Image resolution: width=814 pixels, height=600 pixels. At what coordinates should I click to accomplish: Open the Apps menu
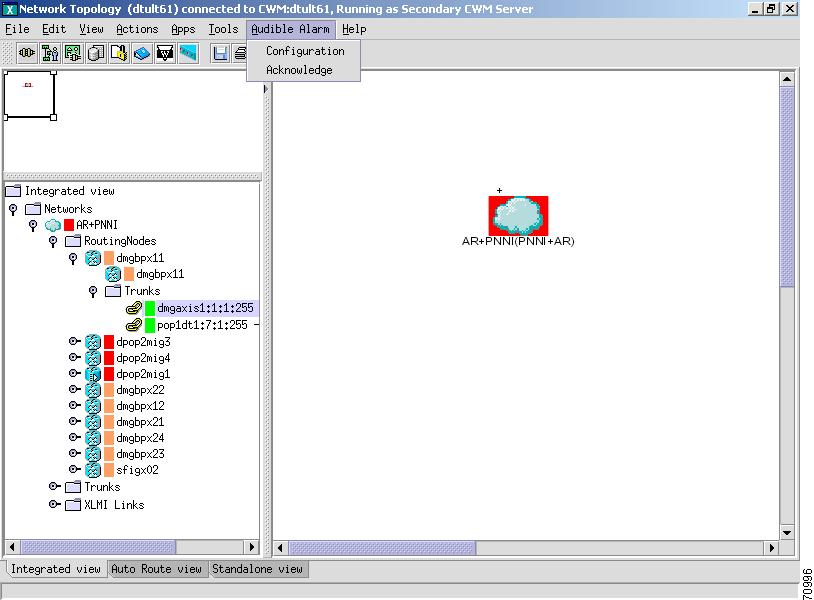tap(183, 29)
